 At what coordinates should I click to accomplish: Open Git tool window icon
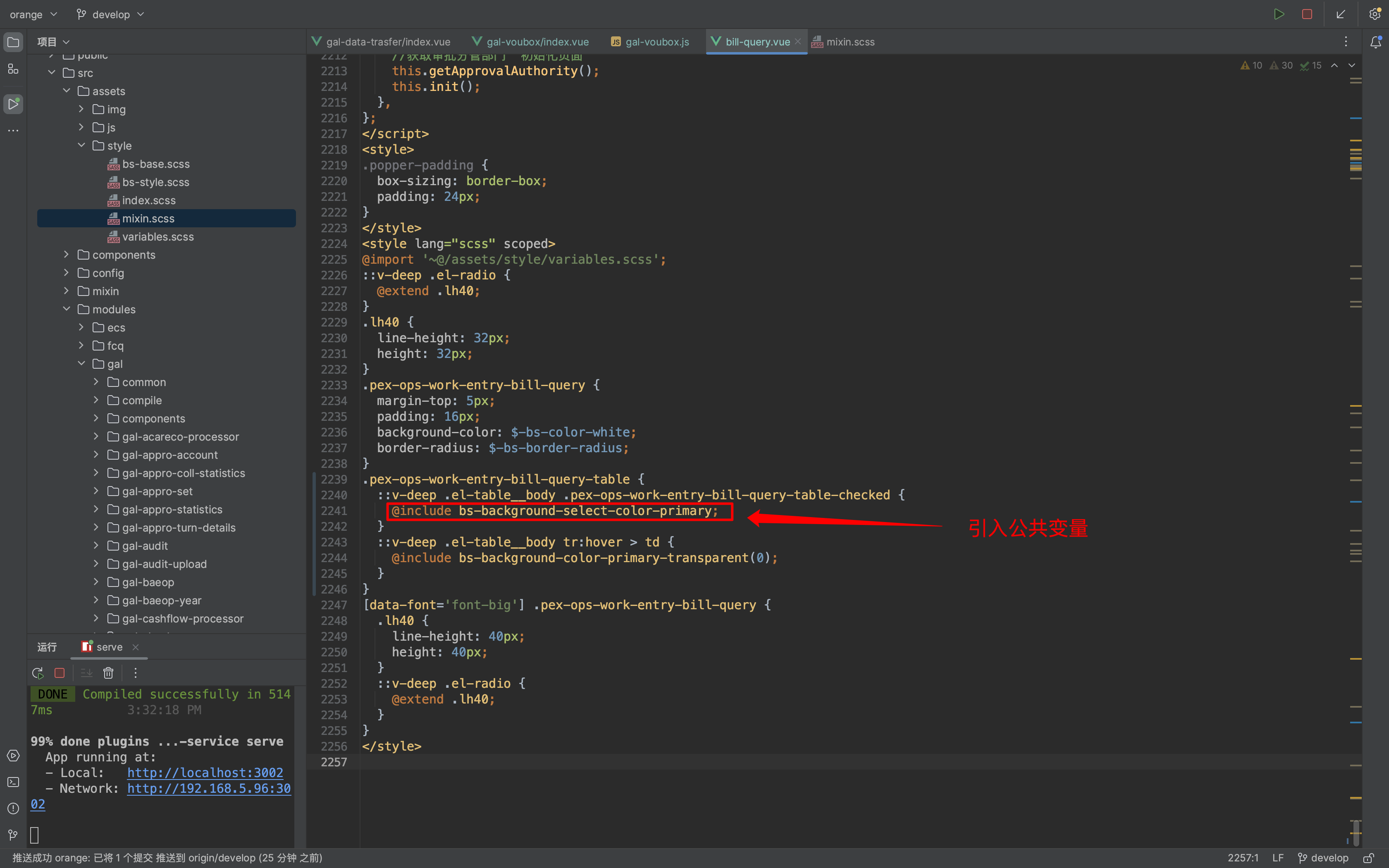(13, 835)
